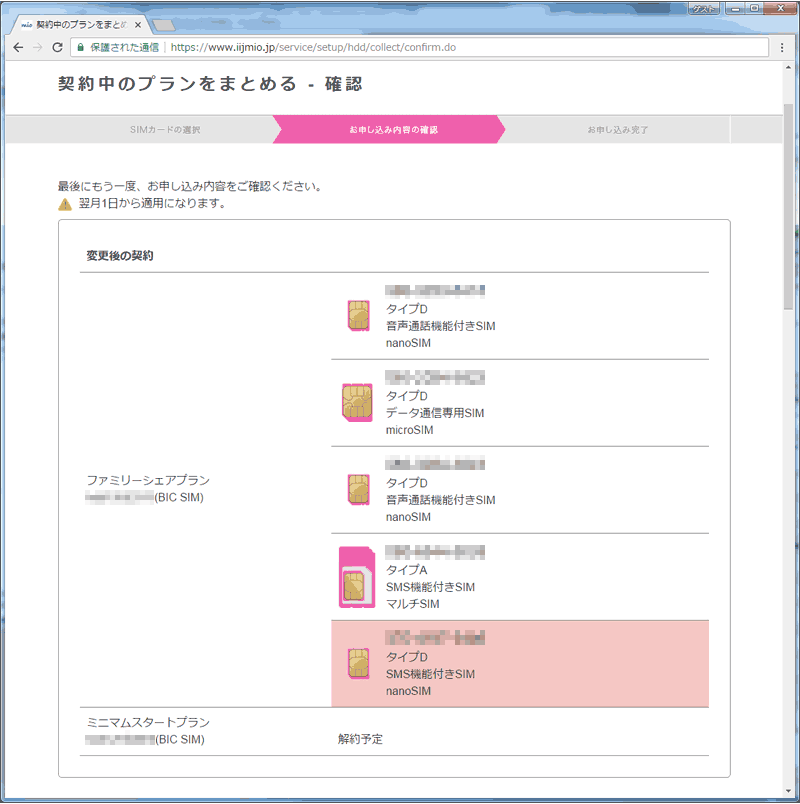
Task: Click the first nanoSIM card icon
Action: click(357, 315)
